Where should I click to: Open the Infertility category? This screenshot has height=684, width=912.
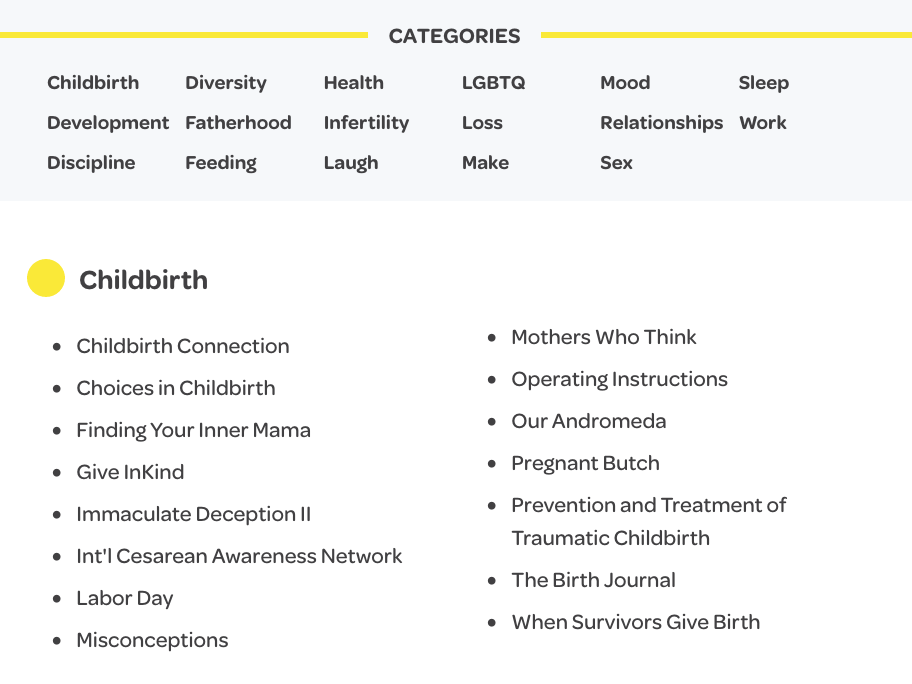coord(366,123)
